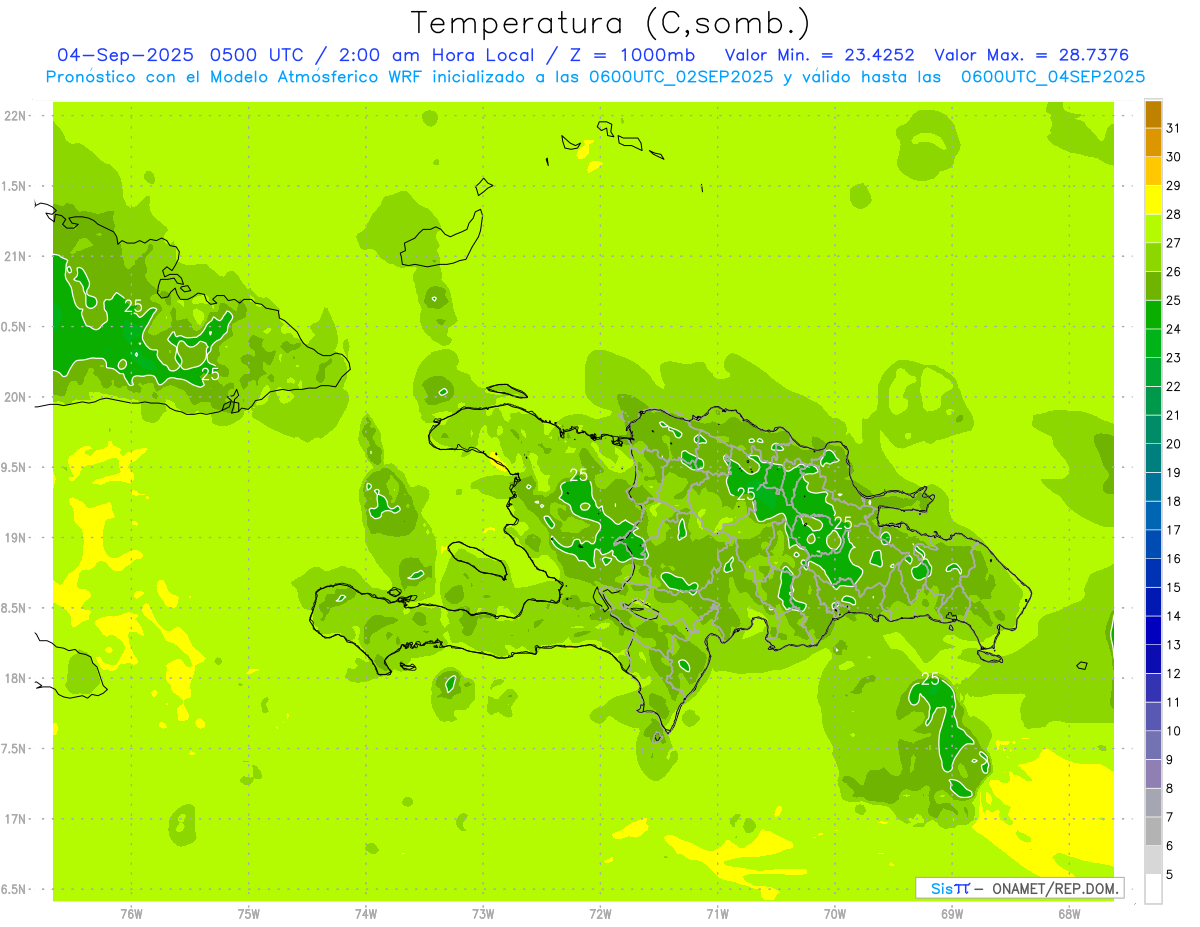Click the "75W" longitude label
Image resolution: width=1200 pixels, height=927 pixels.
(x=249, y=913)
